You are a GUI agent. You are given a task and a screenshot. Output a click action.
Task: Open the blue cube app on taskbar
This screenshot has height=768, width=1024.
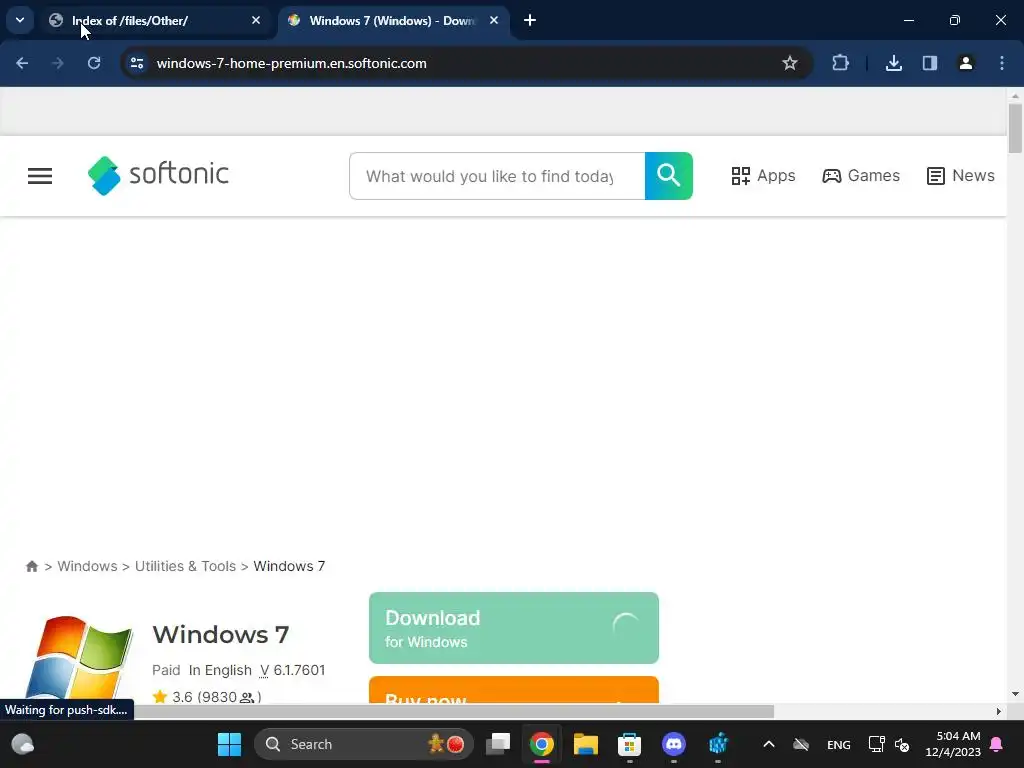click(x=718, y=744)
